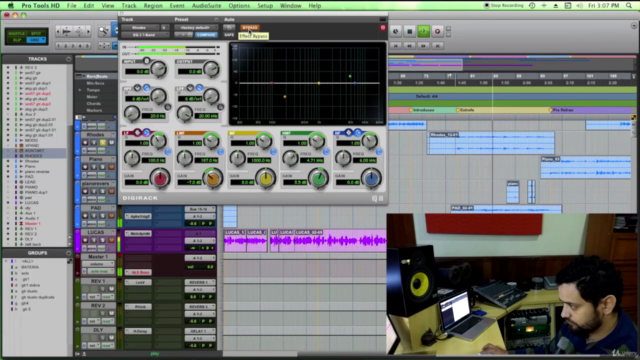640x360 pixels.
Task: Click the Melodyne insert on LUCAS track
Action: (138, 233)
